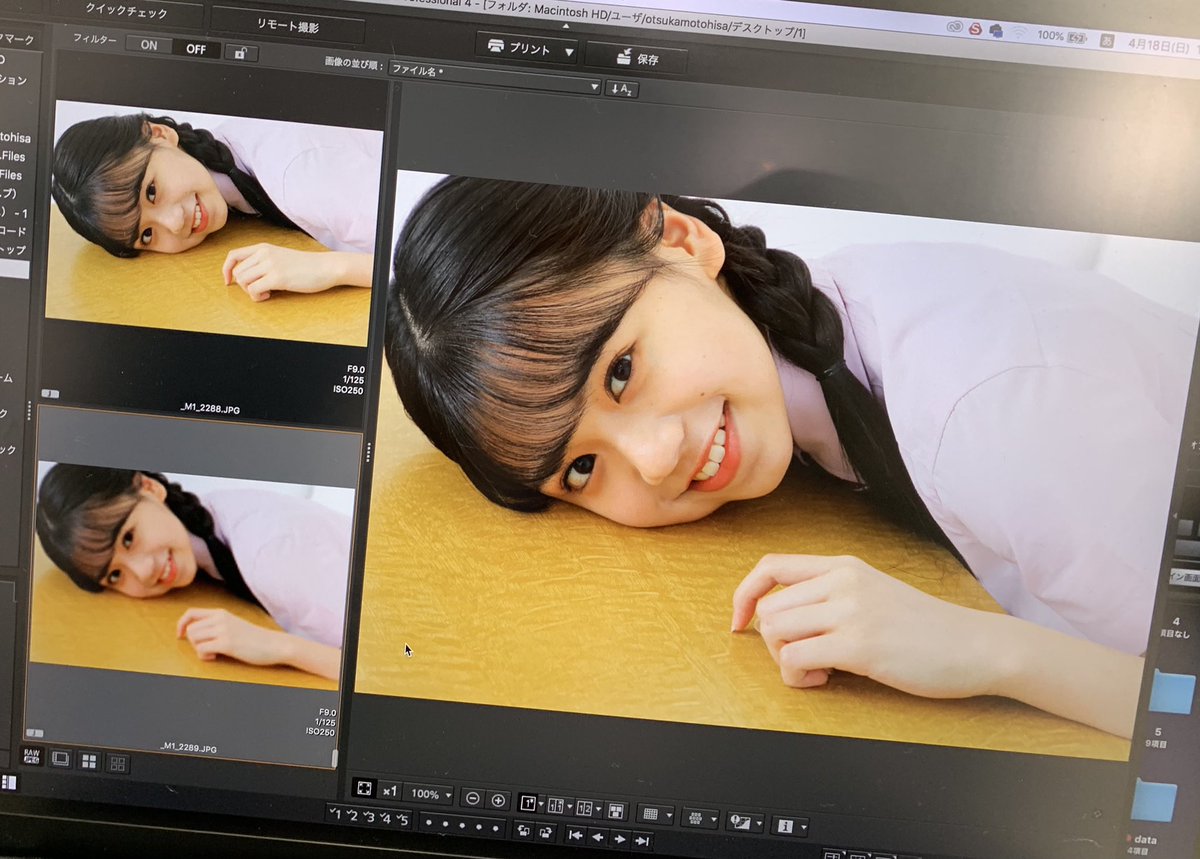Click the Wi-Fi menu bar icon
The height and width of the screenshot is (859, 1200).
pos(1019,33)
